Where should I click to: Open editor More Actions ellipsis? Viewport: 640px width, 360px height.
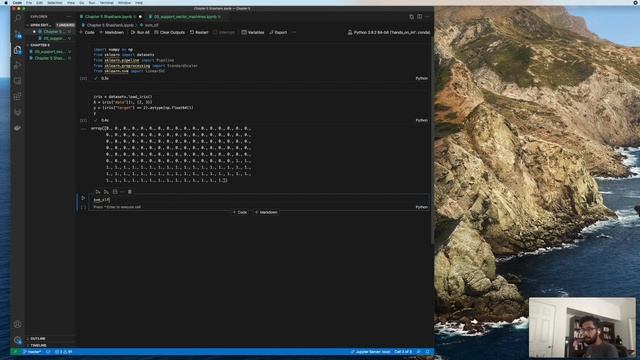tap(427, 17)
